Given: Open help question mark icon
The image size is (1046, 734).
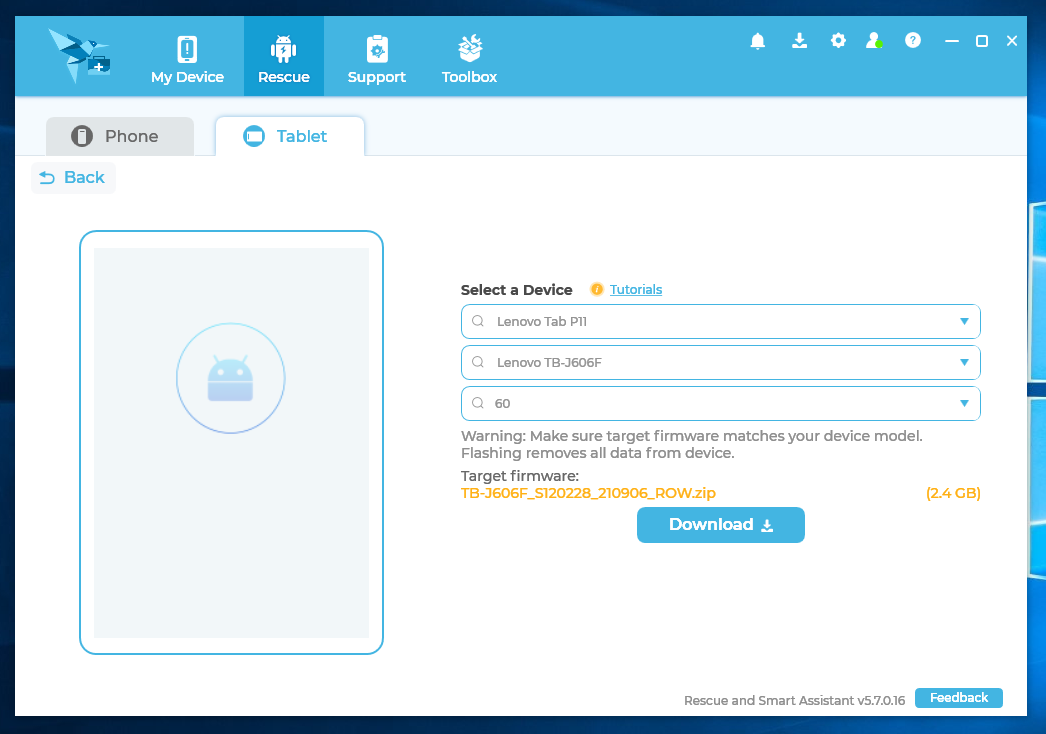Looking at the screenshot, I should [x=913, y=41].
